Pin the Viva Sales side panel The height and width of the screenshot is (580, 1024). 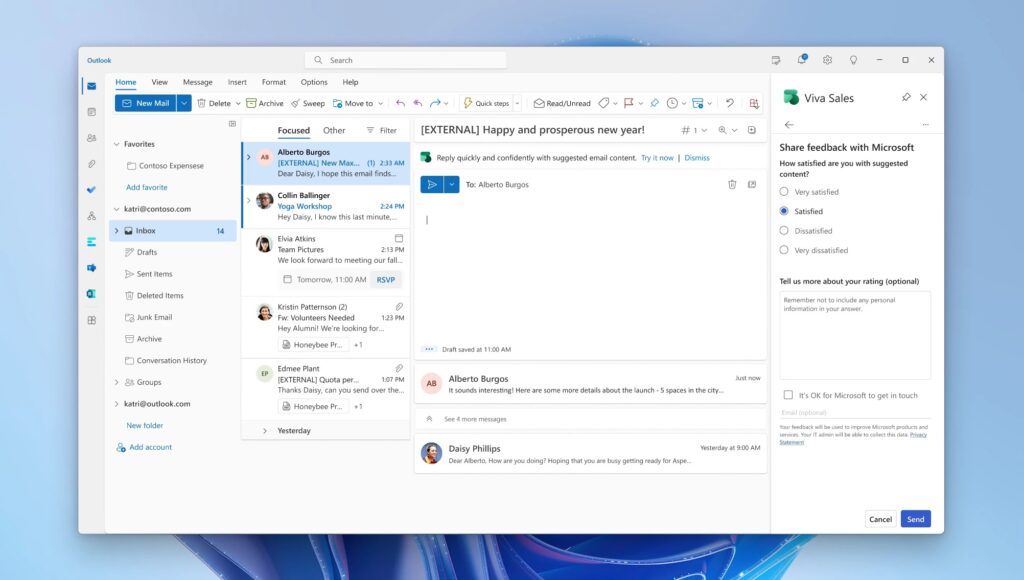(x=906, y=97)
